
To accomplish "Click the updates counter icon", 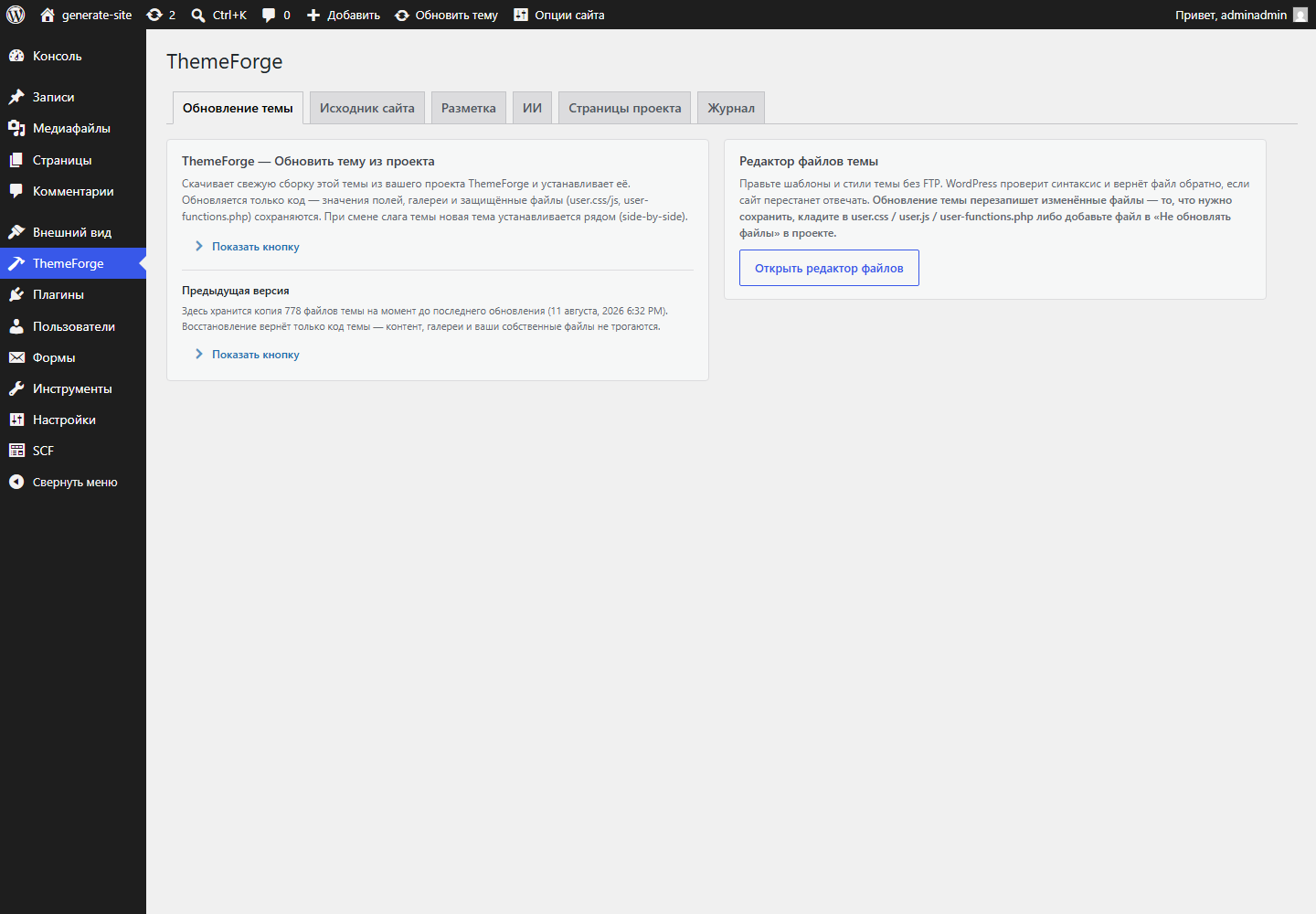I will pos(154,15).
